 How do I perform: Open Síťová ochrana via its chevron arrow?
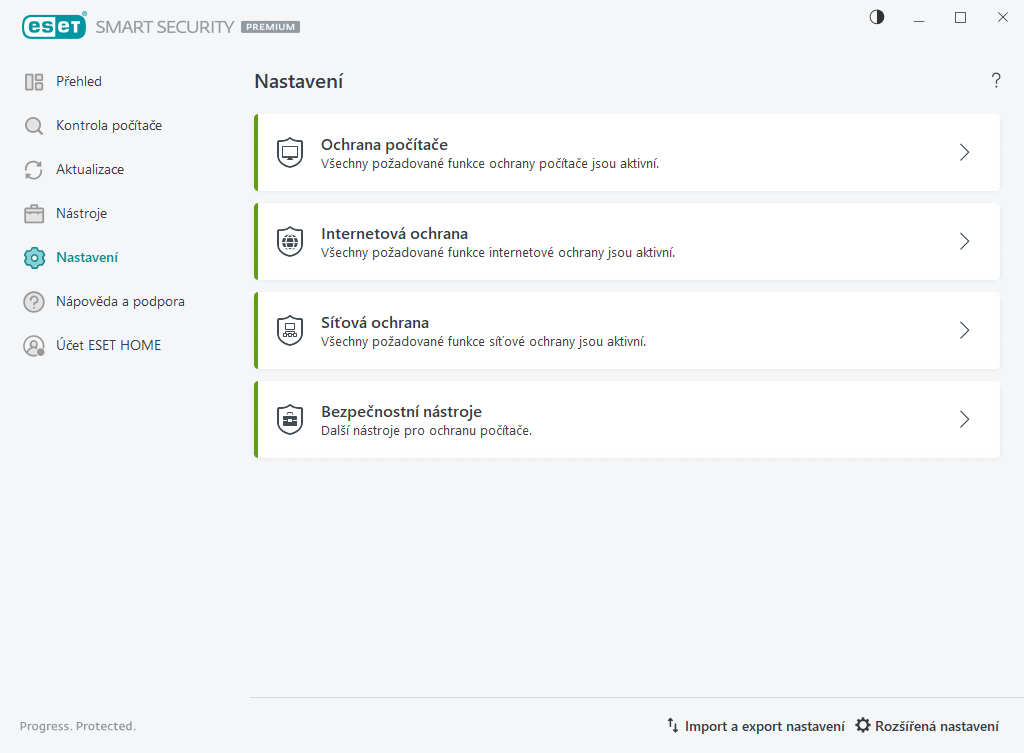pyautogui.click(x=964, y=330)
